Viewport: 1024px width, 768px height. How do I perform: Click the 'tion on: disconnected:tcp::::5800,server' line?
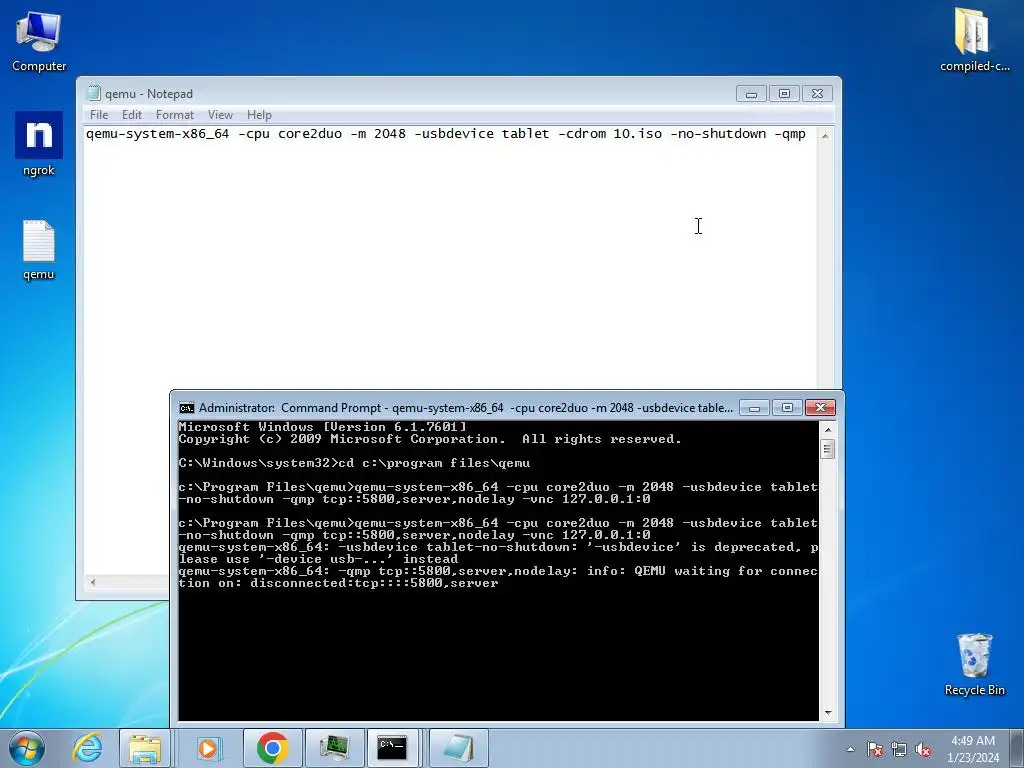pos(338,583)
